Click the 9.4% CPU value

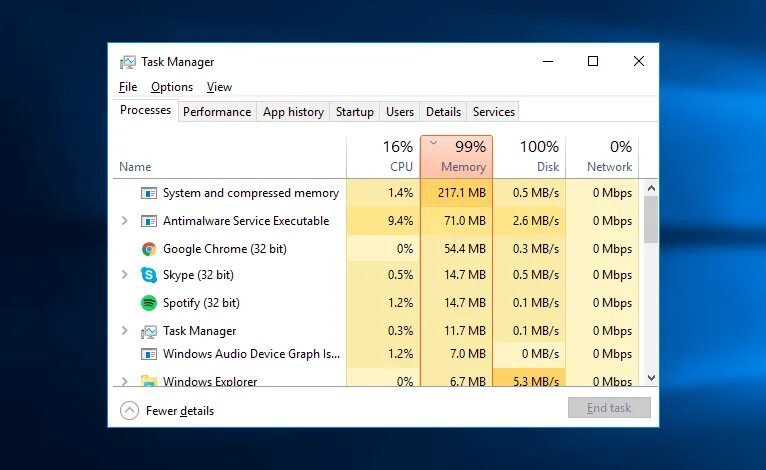click(x=400, y=221)
